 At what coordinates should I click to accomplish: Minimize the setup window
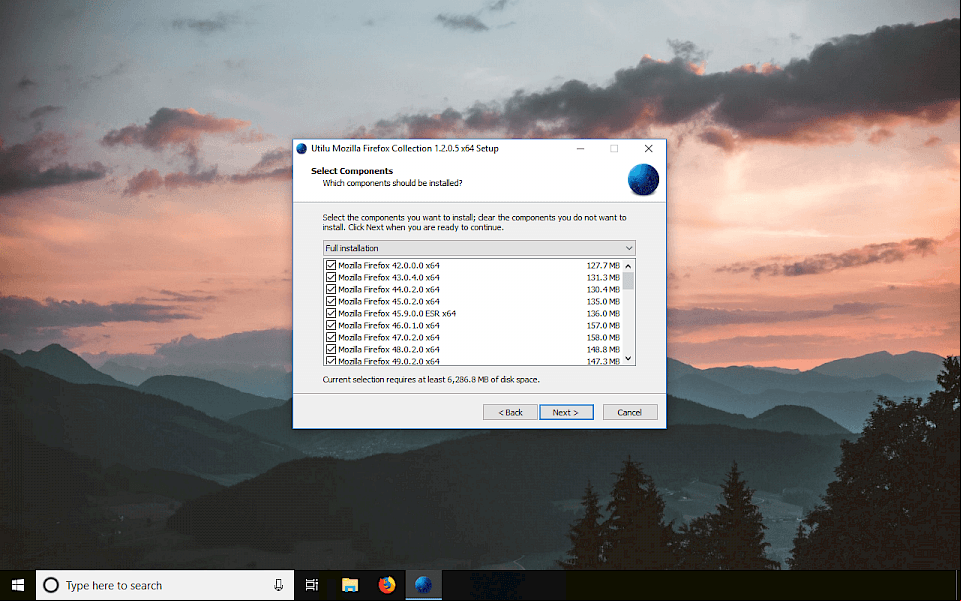coord(580,148)
